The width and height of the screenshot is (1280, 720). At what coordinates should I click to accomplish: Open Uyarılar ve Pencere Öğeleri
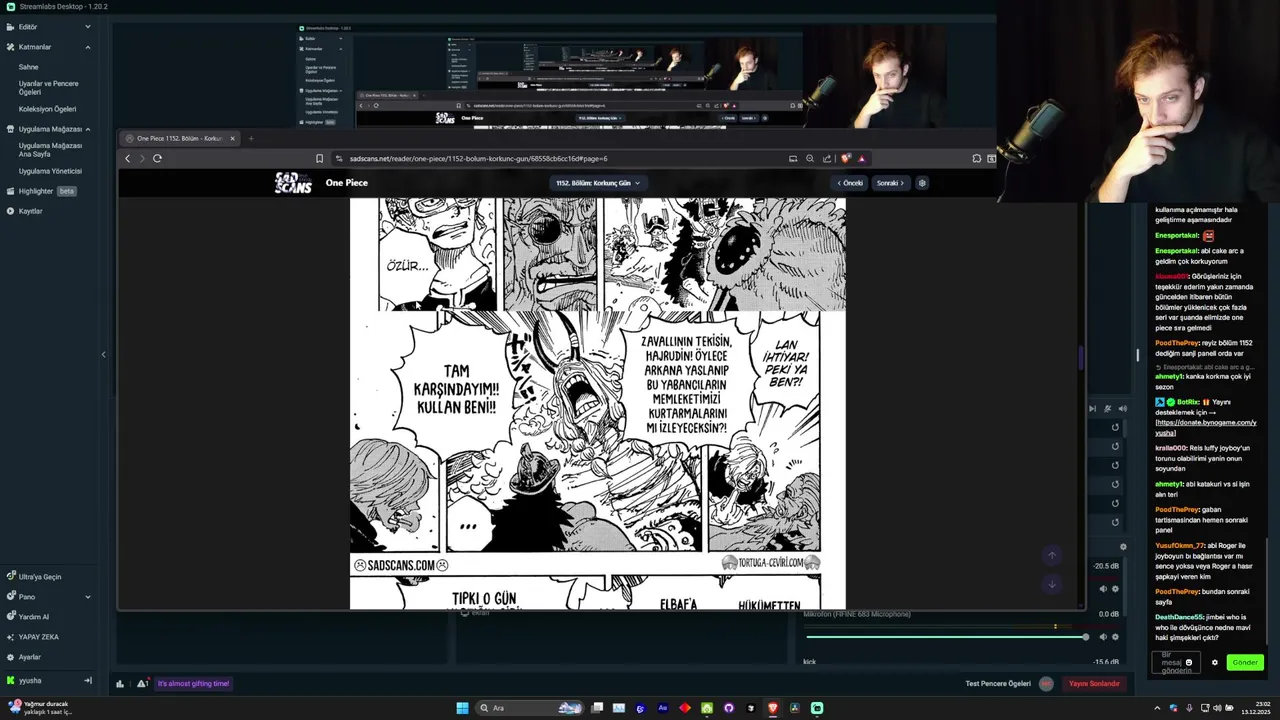coord(48,88)
